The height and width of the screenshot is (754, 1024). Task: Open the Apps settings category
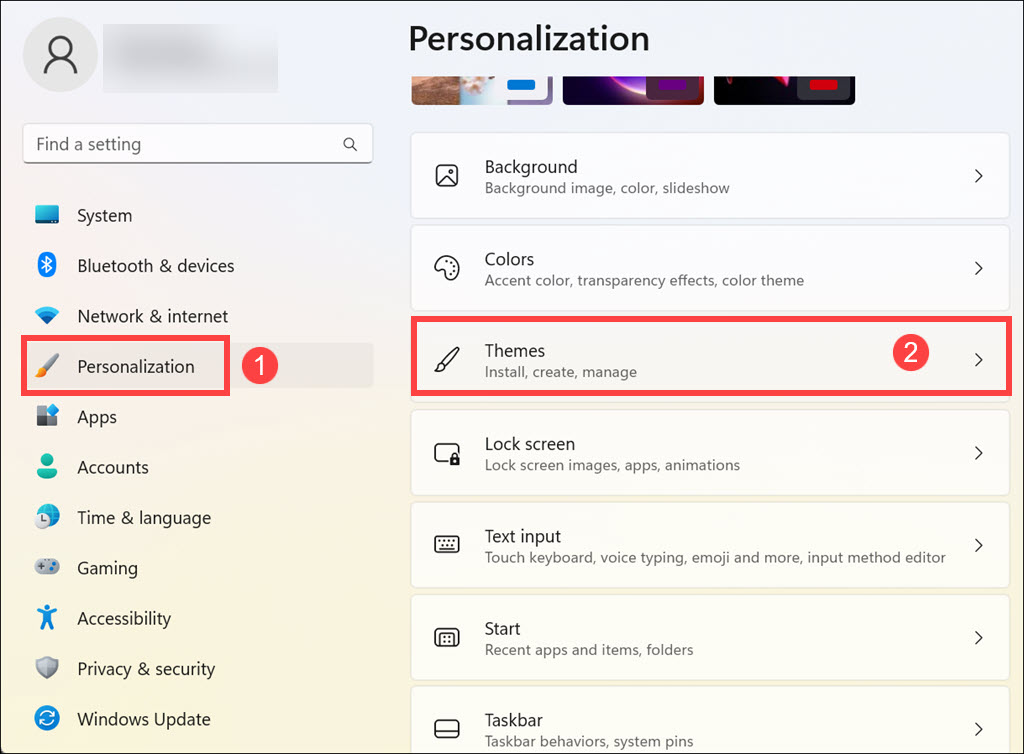tap(97, 417)
